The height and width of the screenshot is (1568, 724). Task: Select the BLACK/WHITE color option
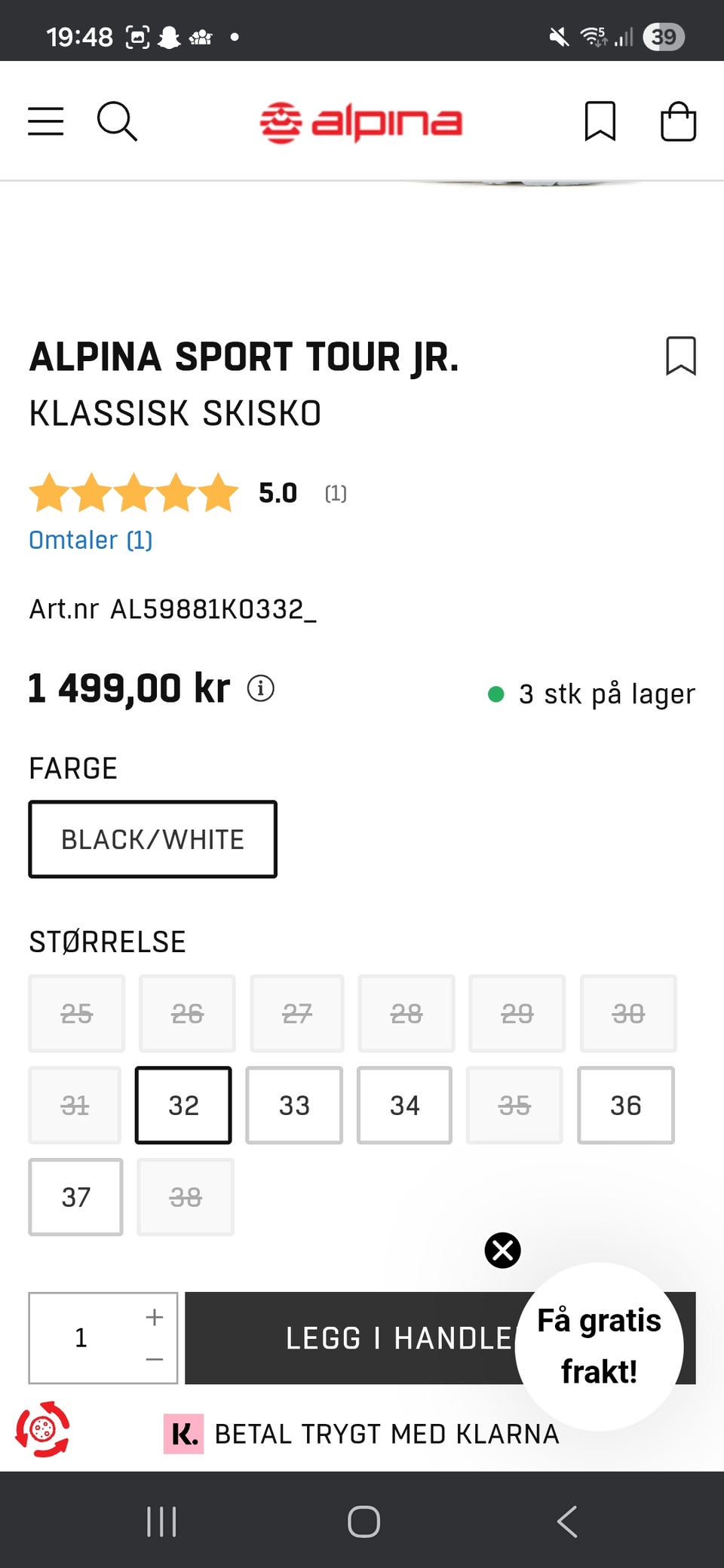[152, 839]
